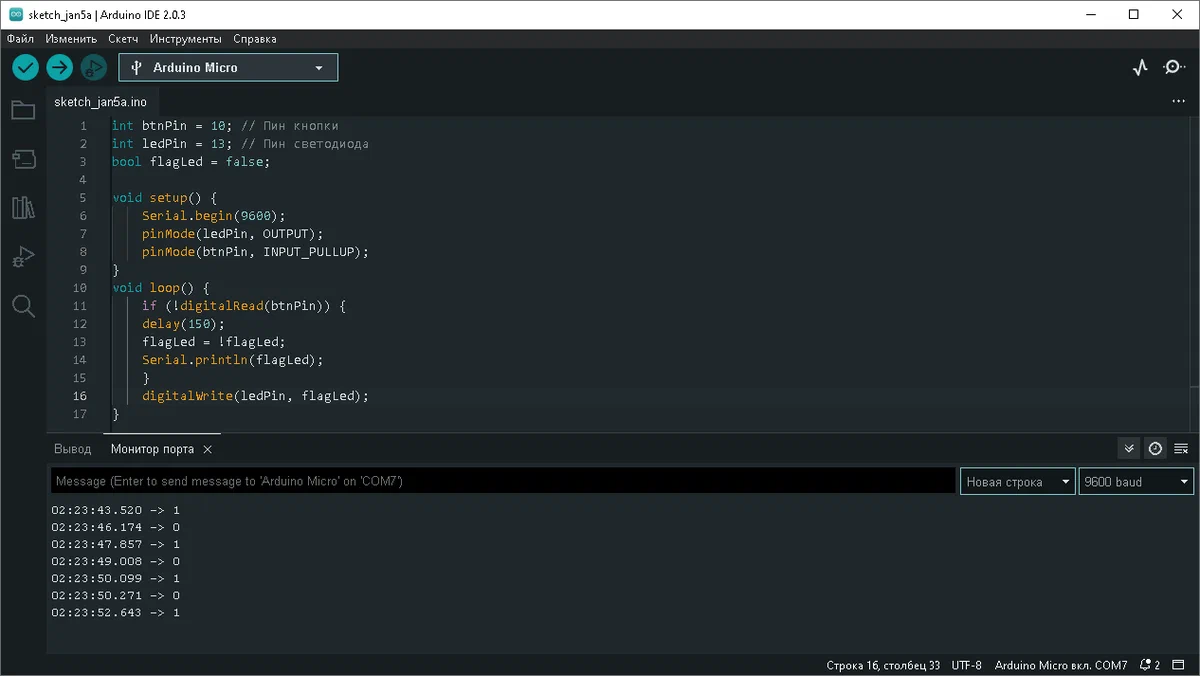Open the Serial Monitor magnifier icon
Viewport: 1200px width, 676px height.
[x=1174, y=67]
